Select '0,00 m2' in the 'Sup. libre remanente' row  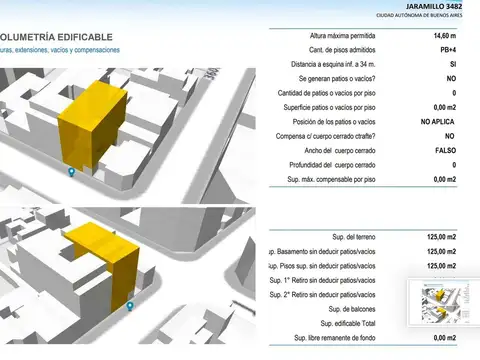(x=445, y=338)
